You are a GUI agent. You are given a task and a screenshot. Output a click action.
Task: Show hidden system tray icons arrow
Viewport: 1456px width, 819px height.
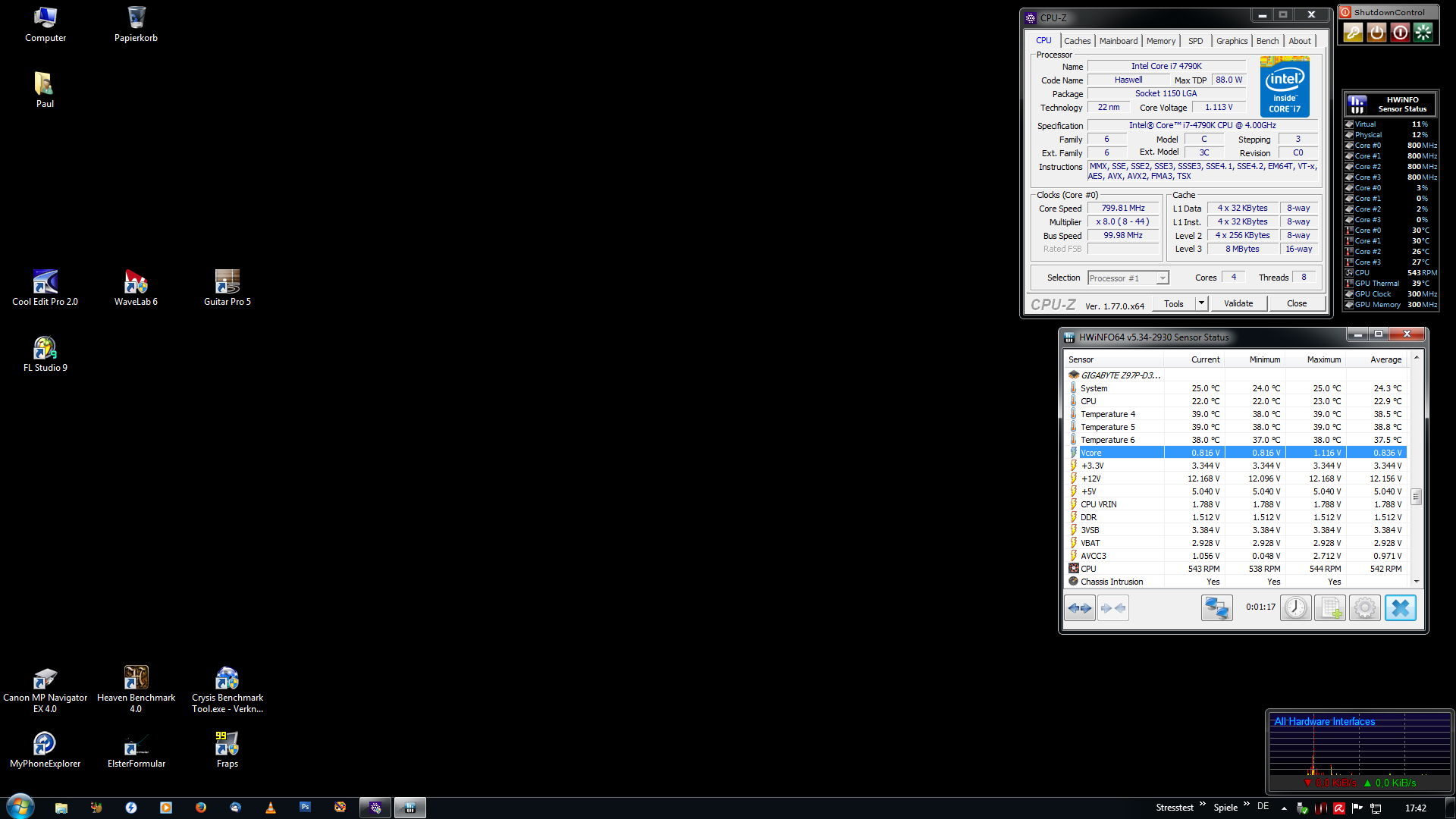pos(1284,808)
